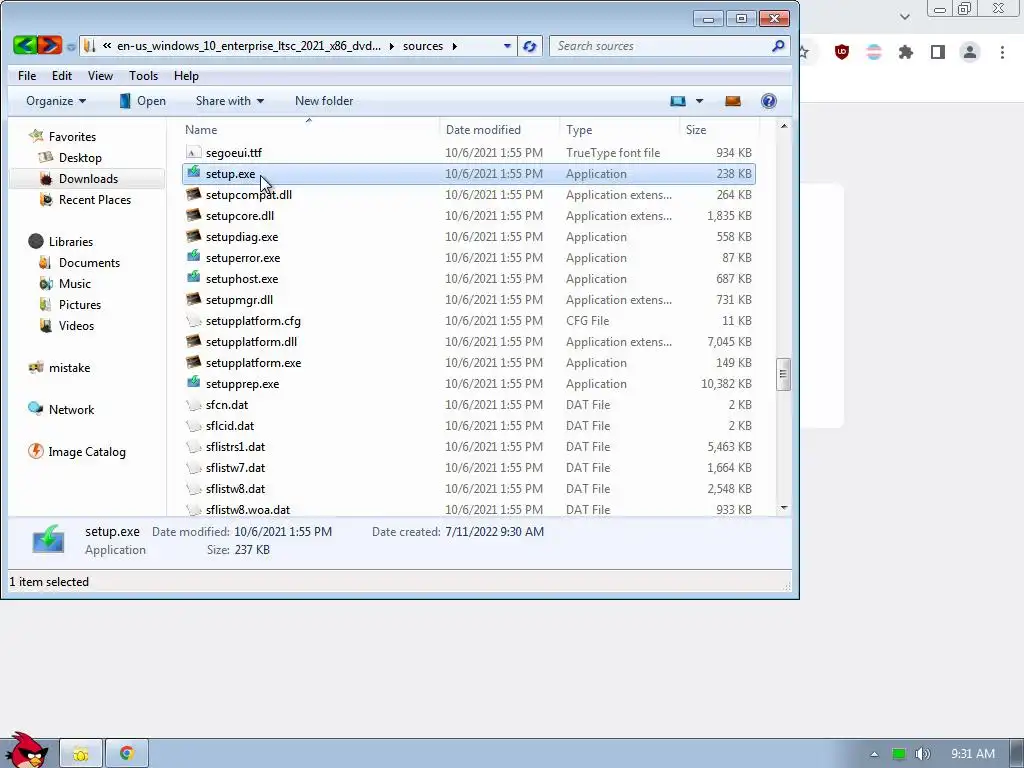Viewport: 1024px width, 768px height.
Task: Open Chrome tab search chevron
Action: click(x=904, y=16)
